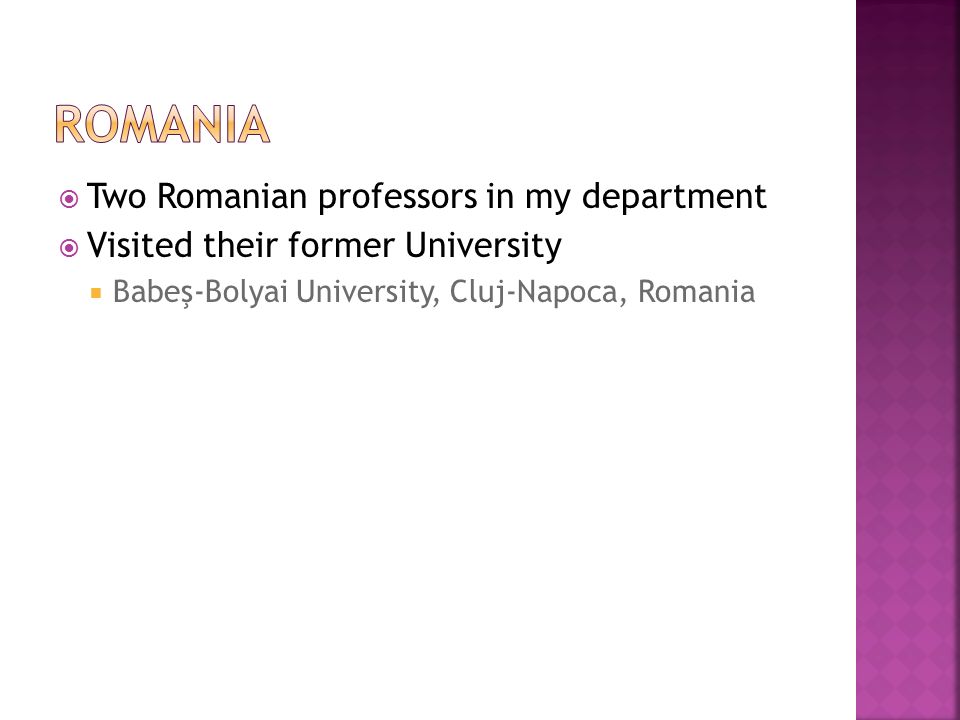Select the line 'Visited their former University'

click(x=324, y=246)
